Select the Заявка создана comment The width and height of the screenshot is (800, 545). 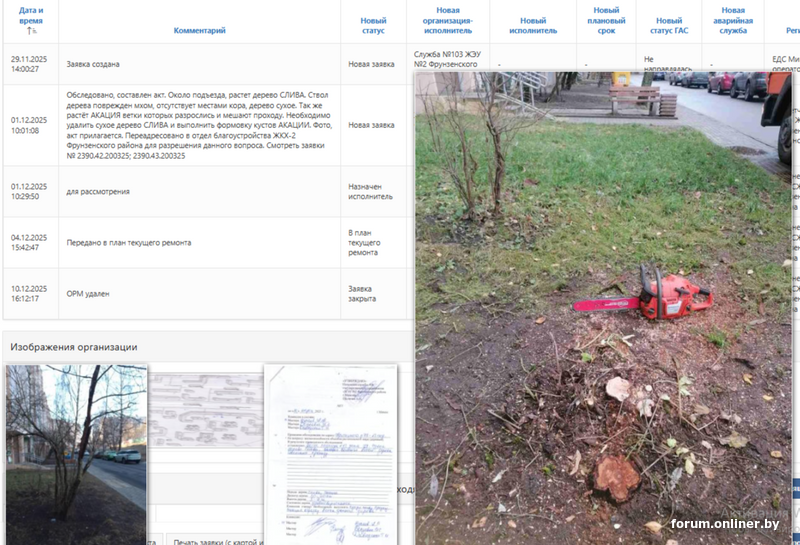coord(93,64)
